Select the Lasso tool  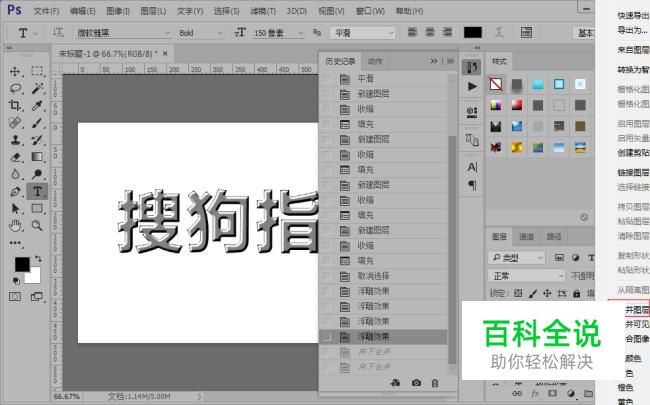(x=15, y=88)
